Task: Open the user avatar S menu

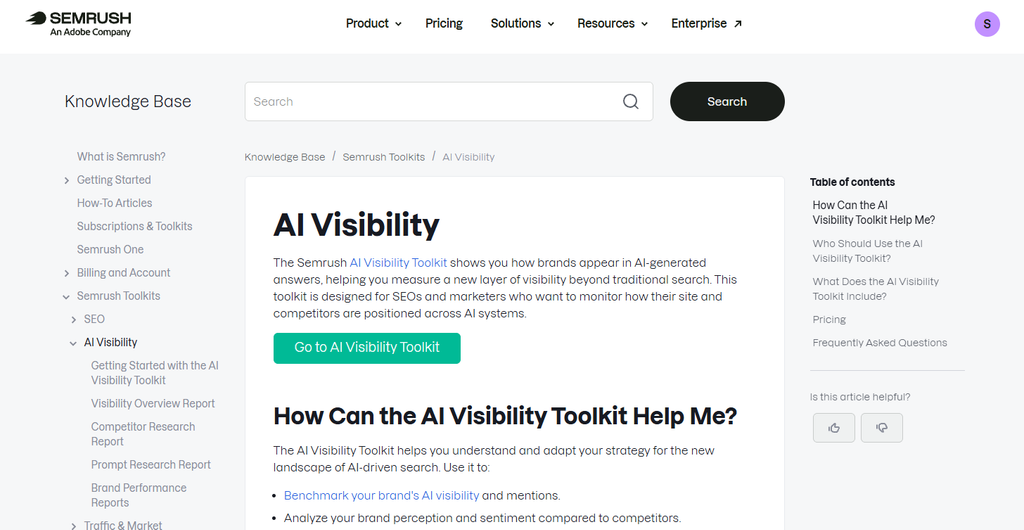Action: (987, 24)
